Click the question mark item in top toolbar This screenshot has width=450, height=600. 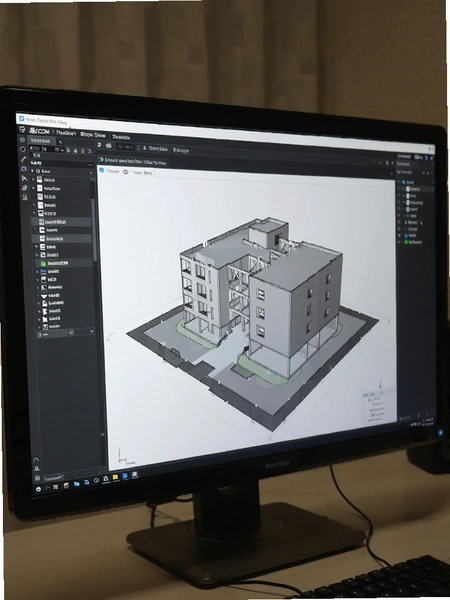click(x=181, y=150)
